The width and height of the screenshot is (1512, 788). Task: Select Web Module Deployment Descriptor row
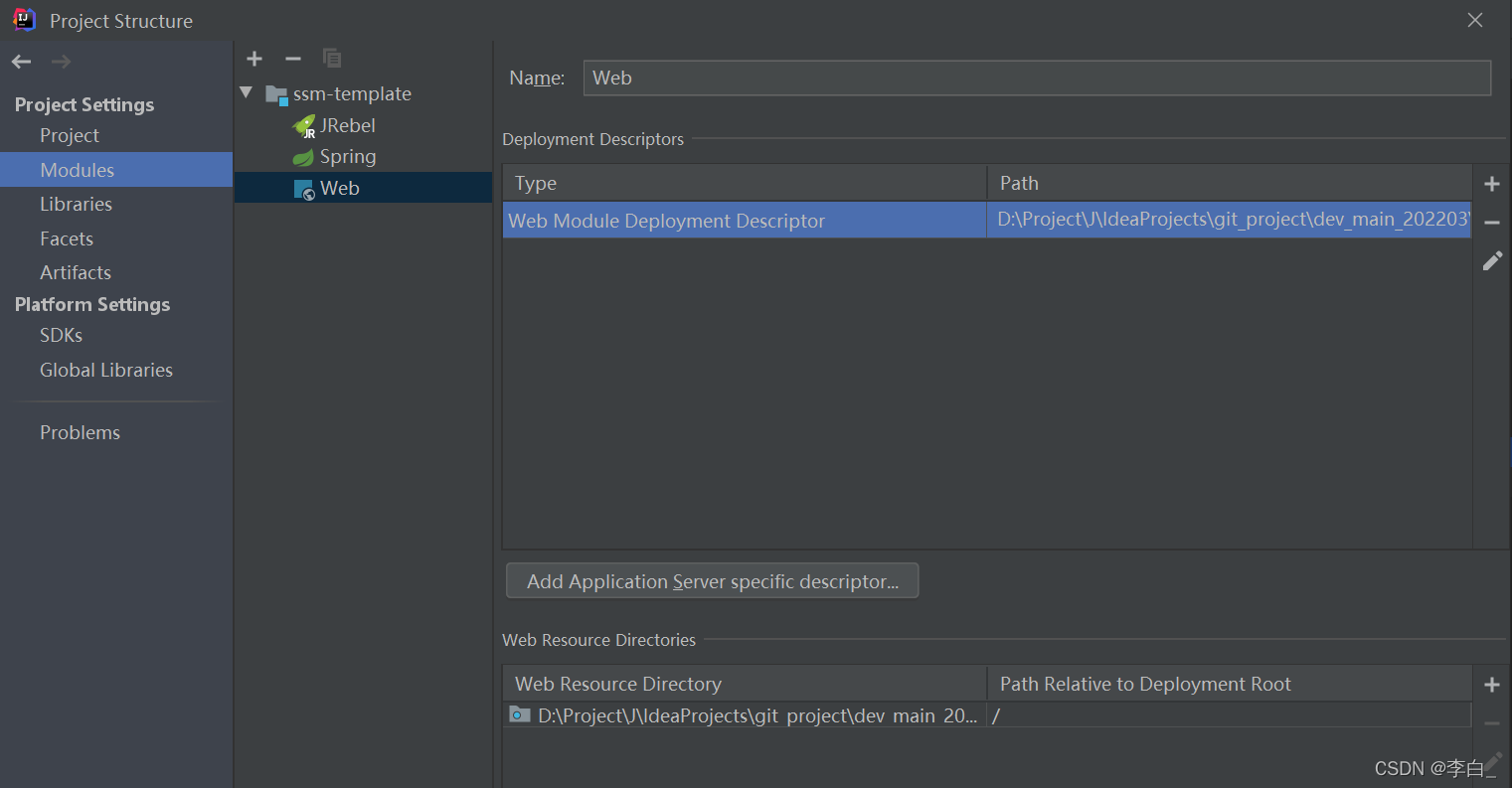(x=987, y=221)
